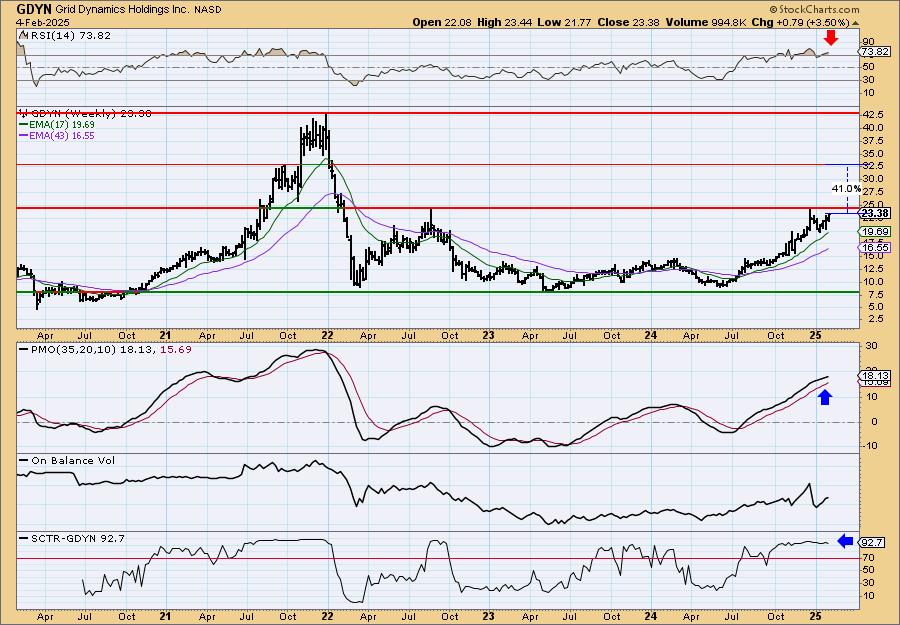Open the StockCharts.com copyright link

[x=814, y=10]
